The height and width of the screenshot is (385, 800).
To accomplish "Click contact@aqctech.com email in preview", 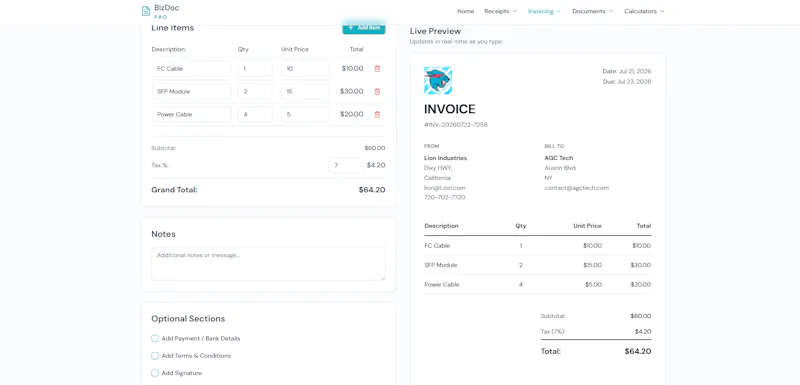I will [577, 188].
